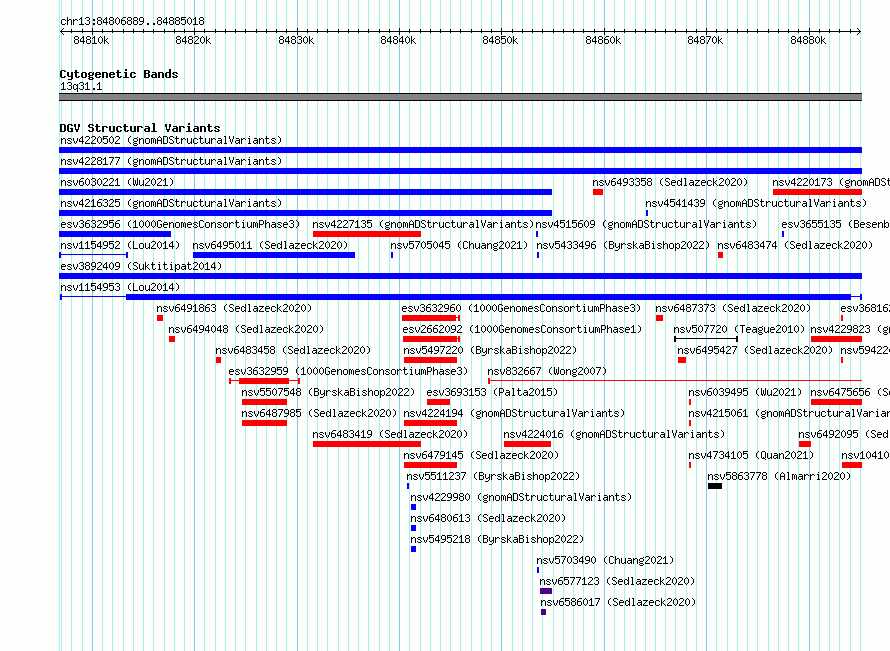Open variant nsv6480613 label
890x651 pixels.
pos(488,518)
